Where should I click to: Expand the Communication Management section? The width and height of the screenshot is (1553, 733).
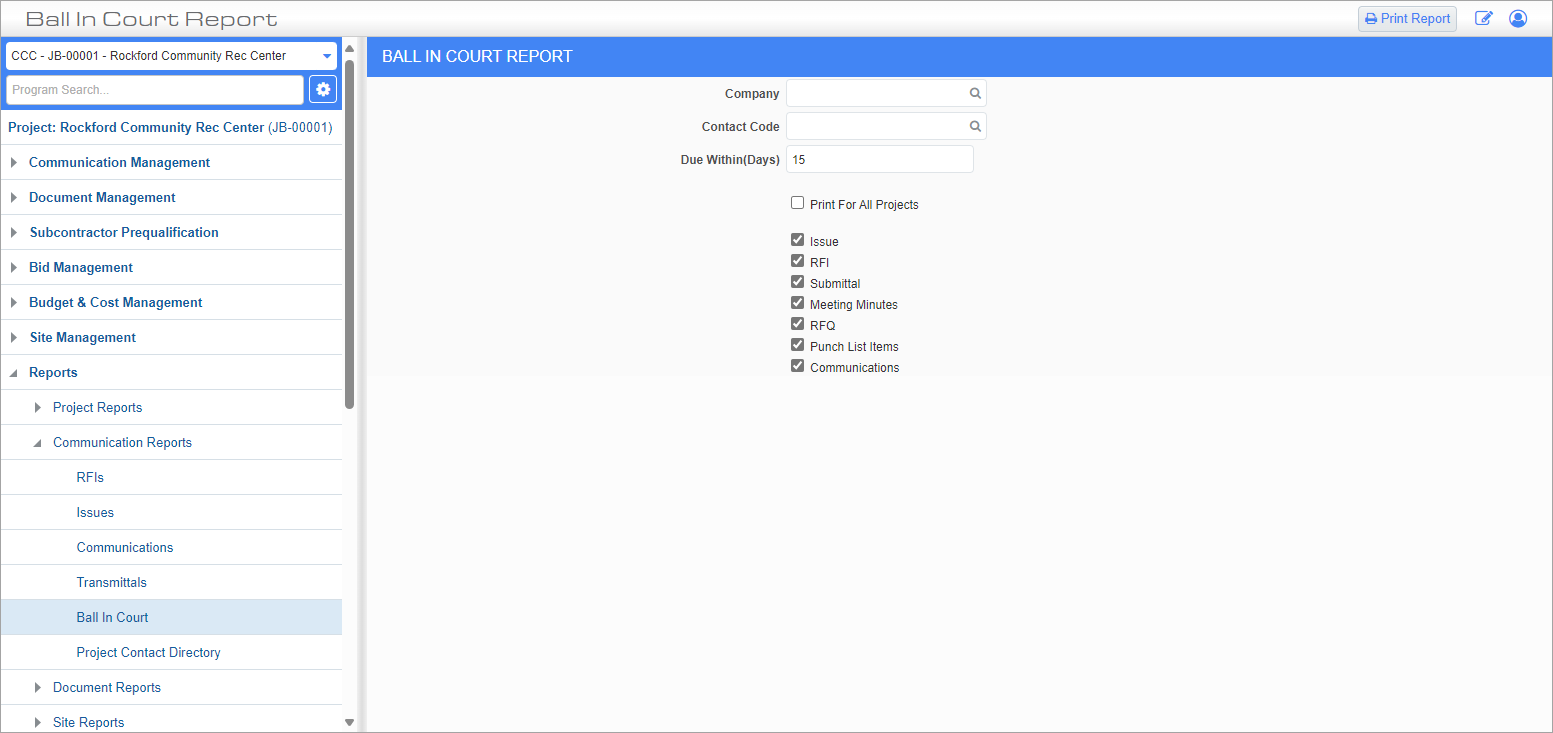(x=119, y=162)
